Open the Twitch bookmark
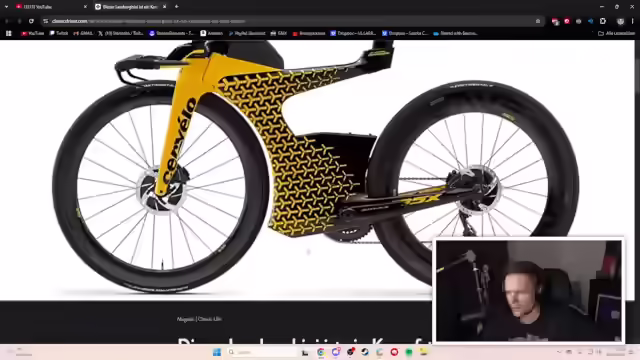The image size is (640, 360). (x=59, y=33)
